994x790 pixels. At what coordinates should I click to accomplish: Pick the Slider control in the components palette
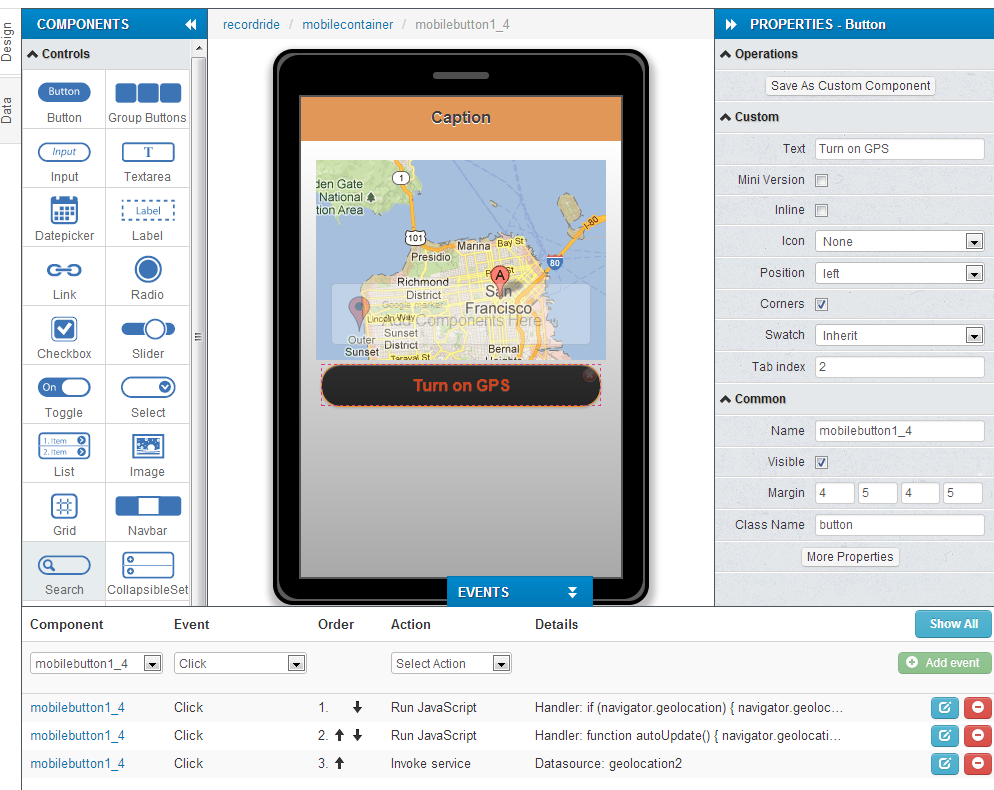coord(148,329)
